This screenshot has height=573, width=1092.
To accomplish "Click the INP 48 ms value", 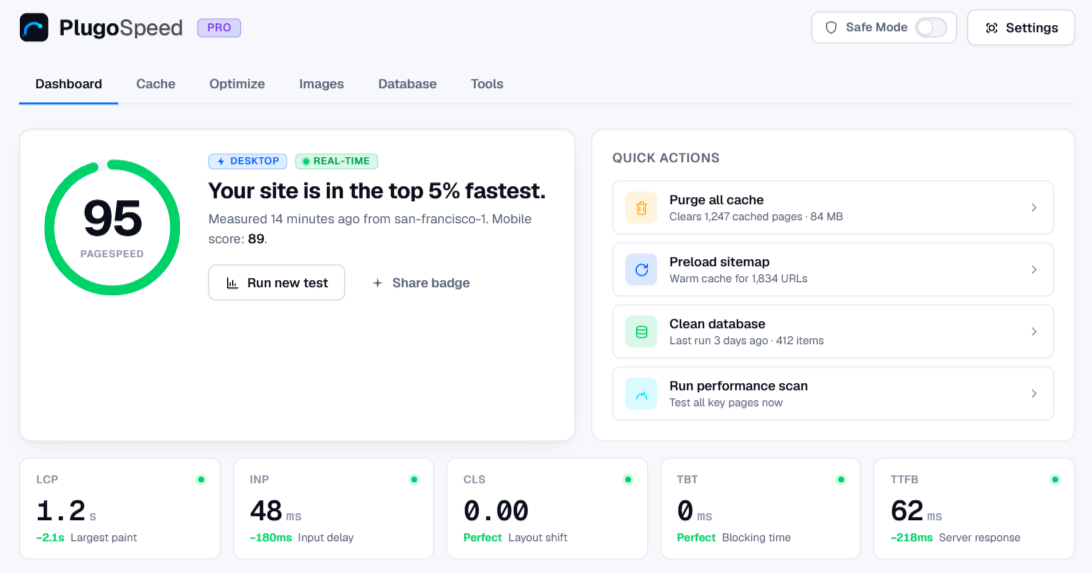I will point(276,512).
